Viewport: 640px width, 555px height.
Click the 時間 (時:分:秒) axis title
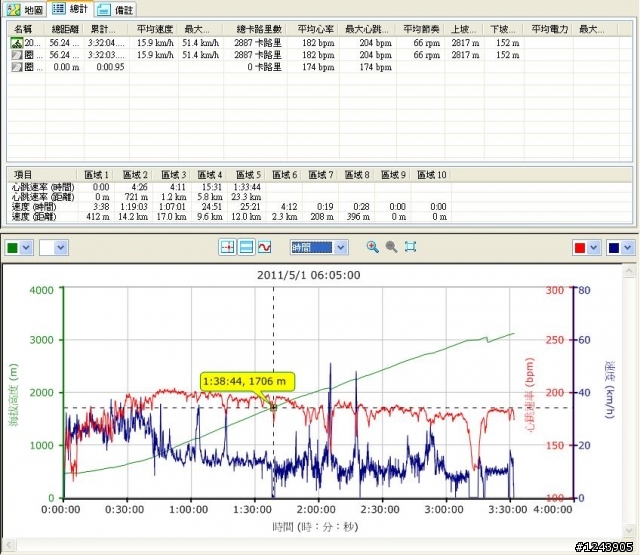tap(315, 527)
